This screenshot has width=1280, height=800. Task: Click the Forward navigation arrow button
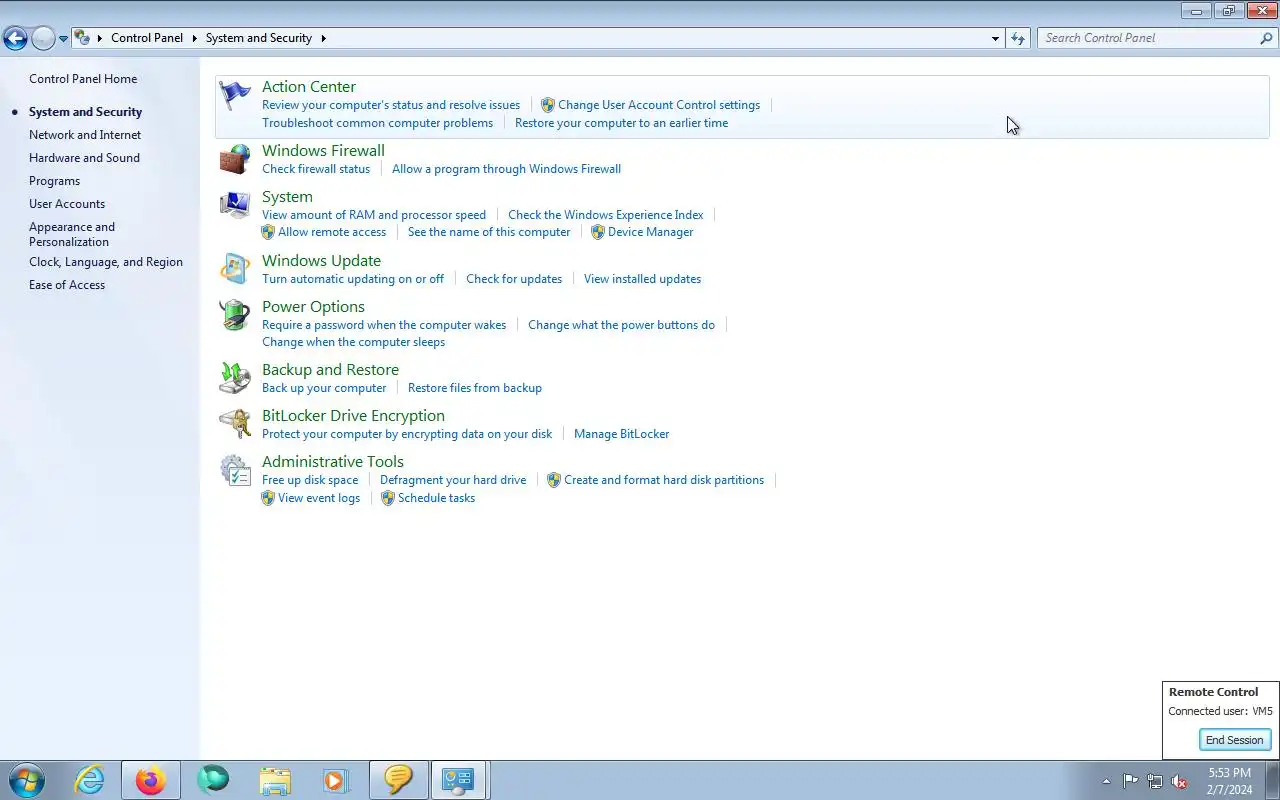click(x=43, y=38)
